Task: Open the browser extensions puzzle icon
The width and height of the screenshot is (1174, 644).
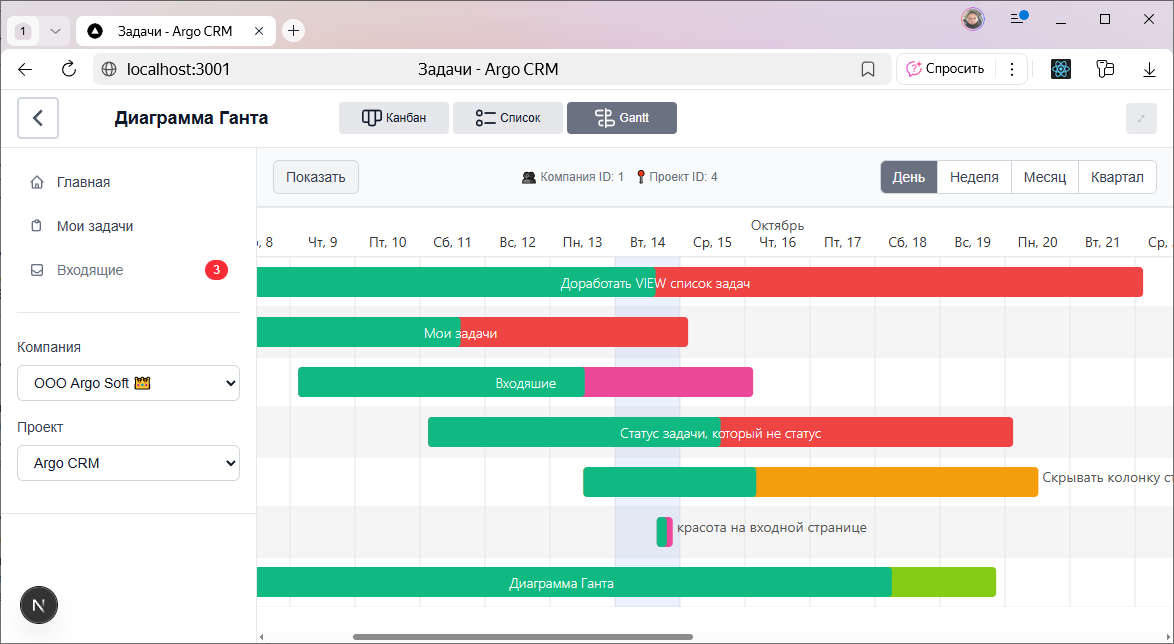Action: coord(1105,69)
